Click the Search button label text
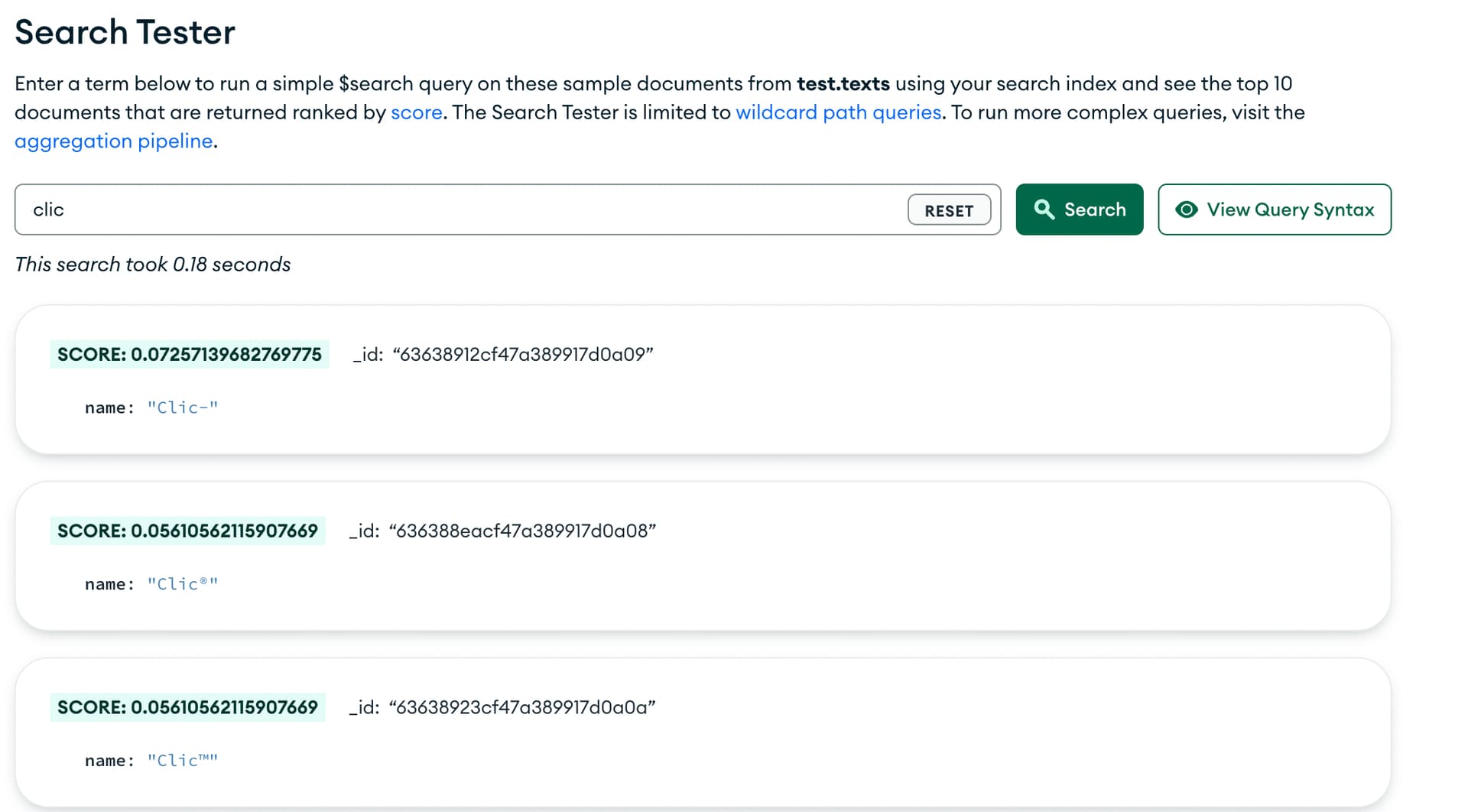This screenshot has height=812, width=1468. click(x=1094, y=209)
